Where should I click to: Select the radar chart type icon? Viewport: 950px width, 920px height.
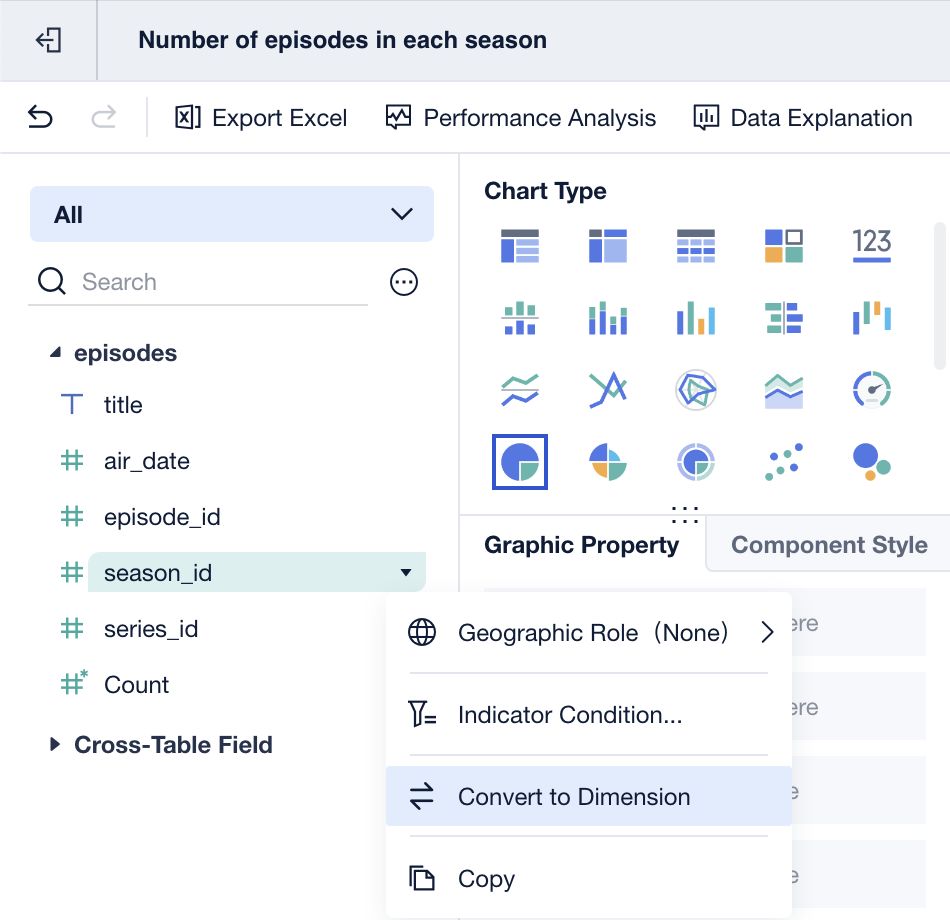click(x=696, y=390)
